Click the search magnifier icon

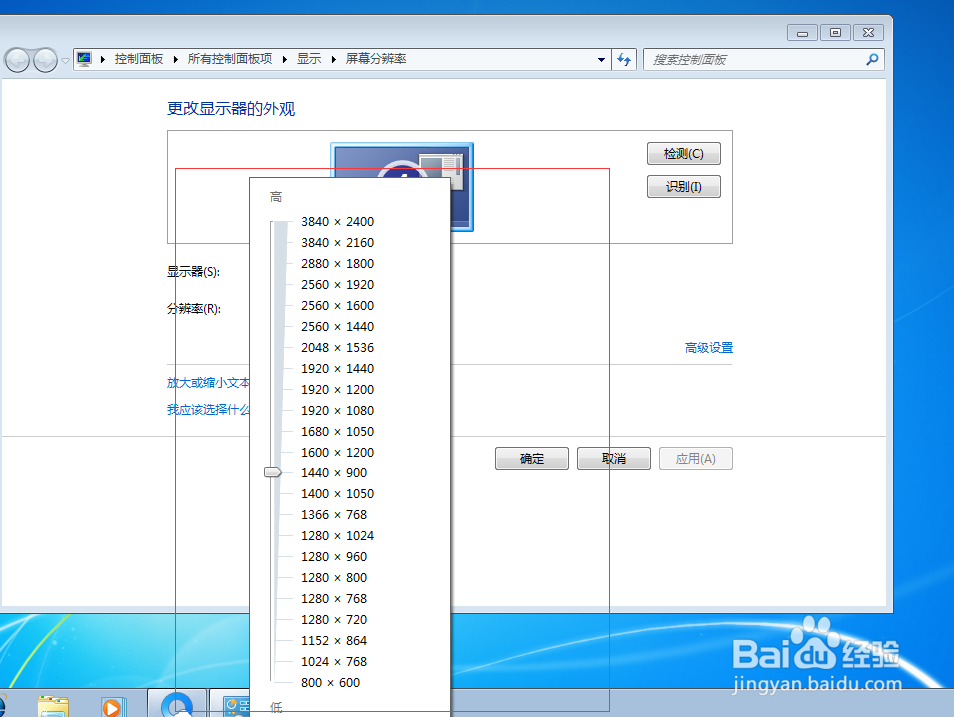click(x=872, y=59)
